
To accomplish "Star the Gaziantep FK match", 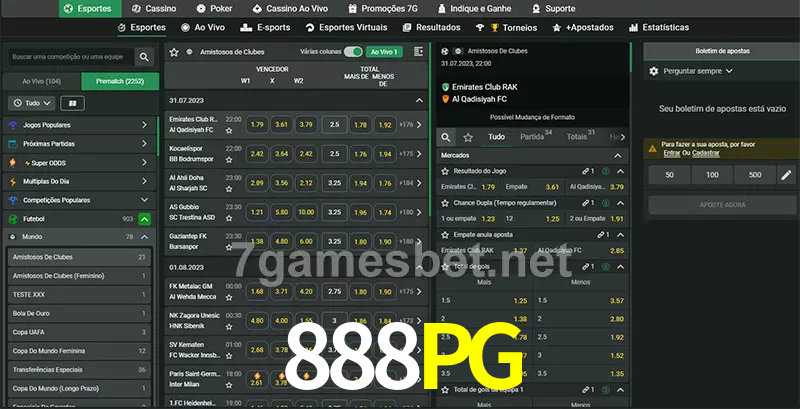I will click(229, 247).
